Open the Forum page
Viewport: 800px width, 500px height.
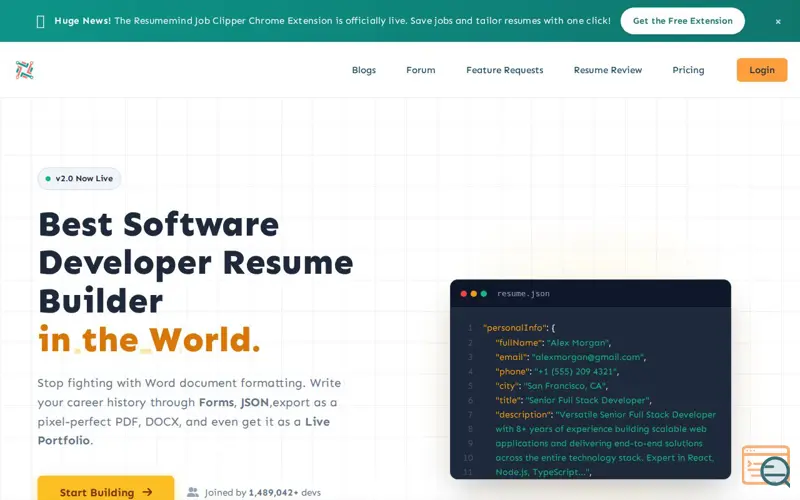[420, 70]
